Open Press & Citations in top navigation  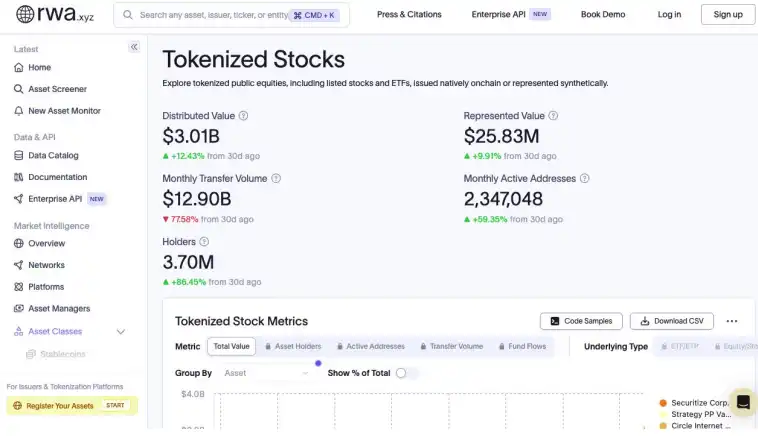pyautogui.click(x=409, y=15)
